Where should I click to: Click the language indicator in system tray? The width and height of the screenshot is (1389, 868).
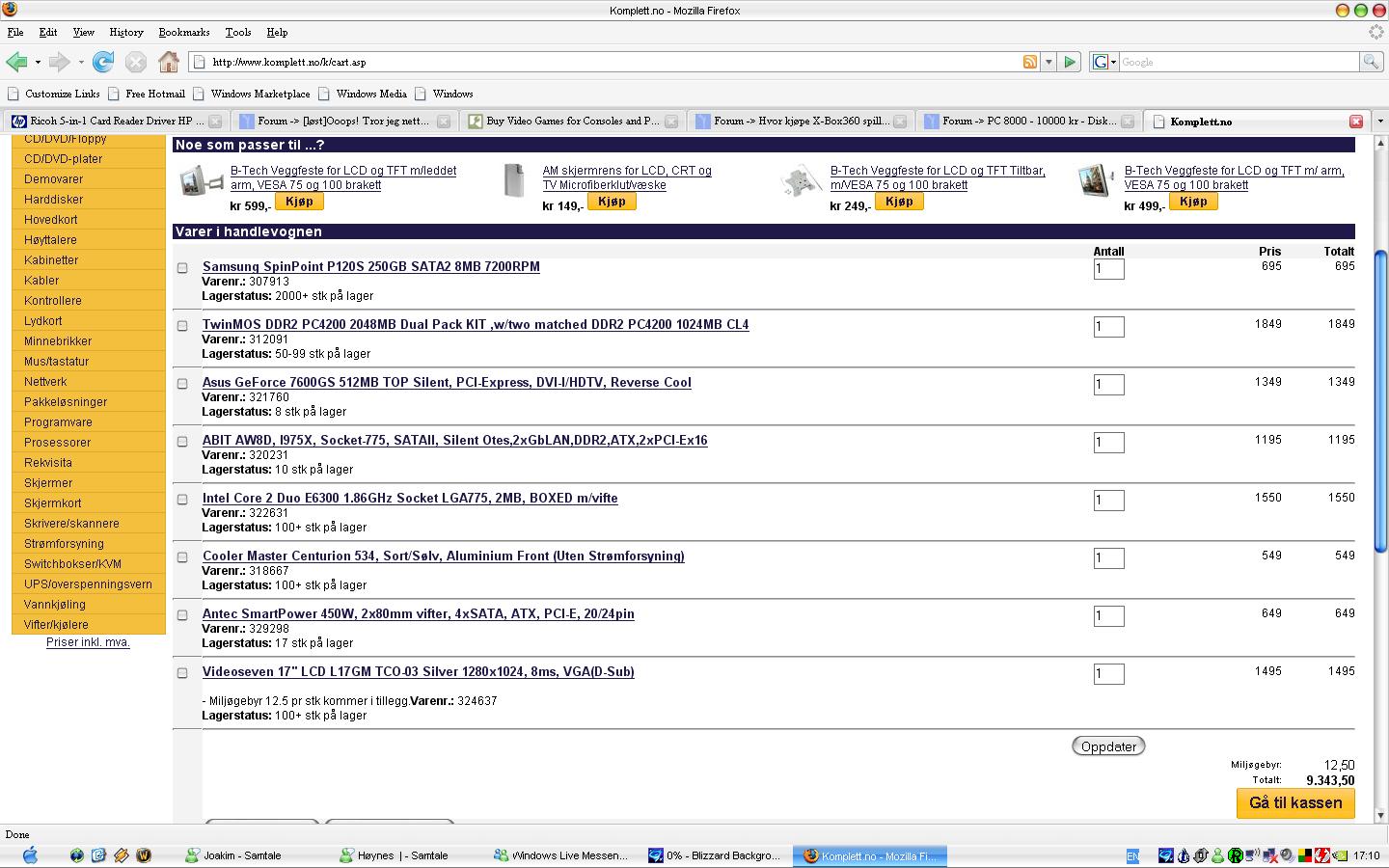pyautogui.click(x=1132, y=855)
